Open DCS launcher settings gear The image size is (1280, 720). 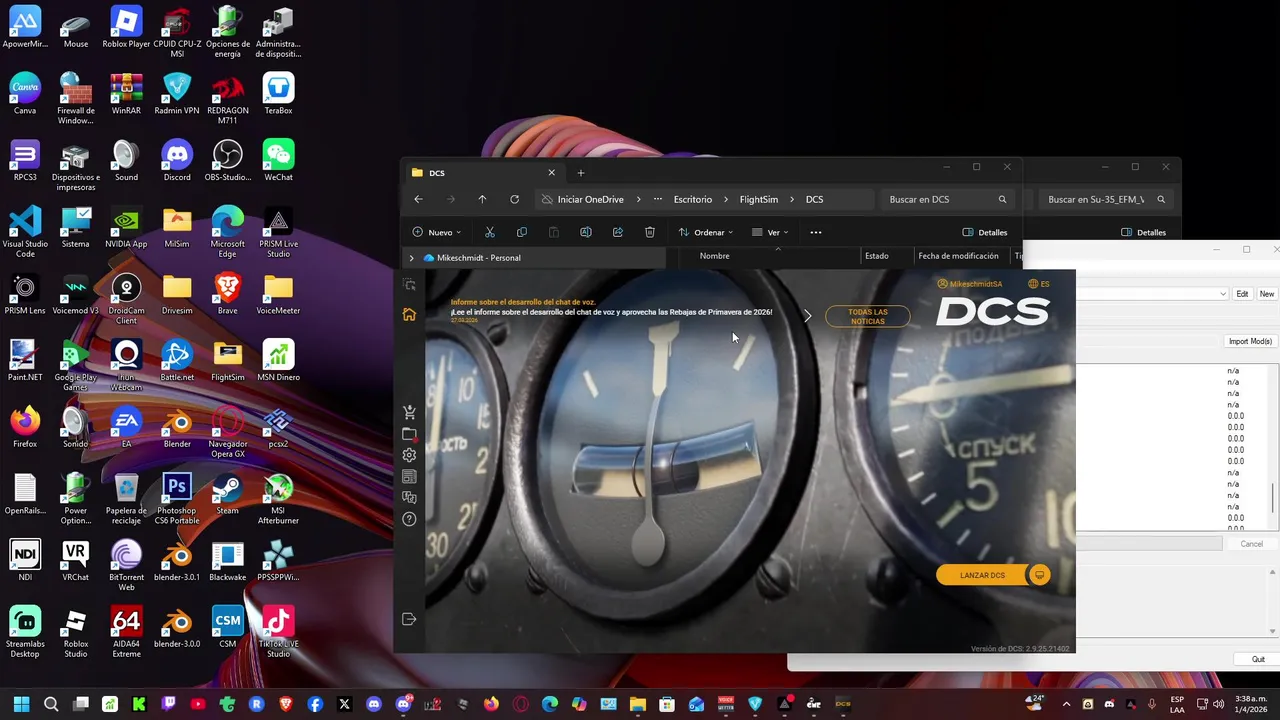pos(409,455)
